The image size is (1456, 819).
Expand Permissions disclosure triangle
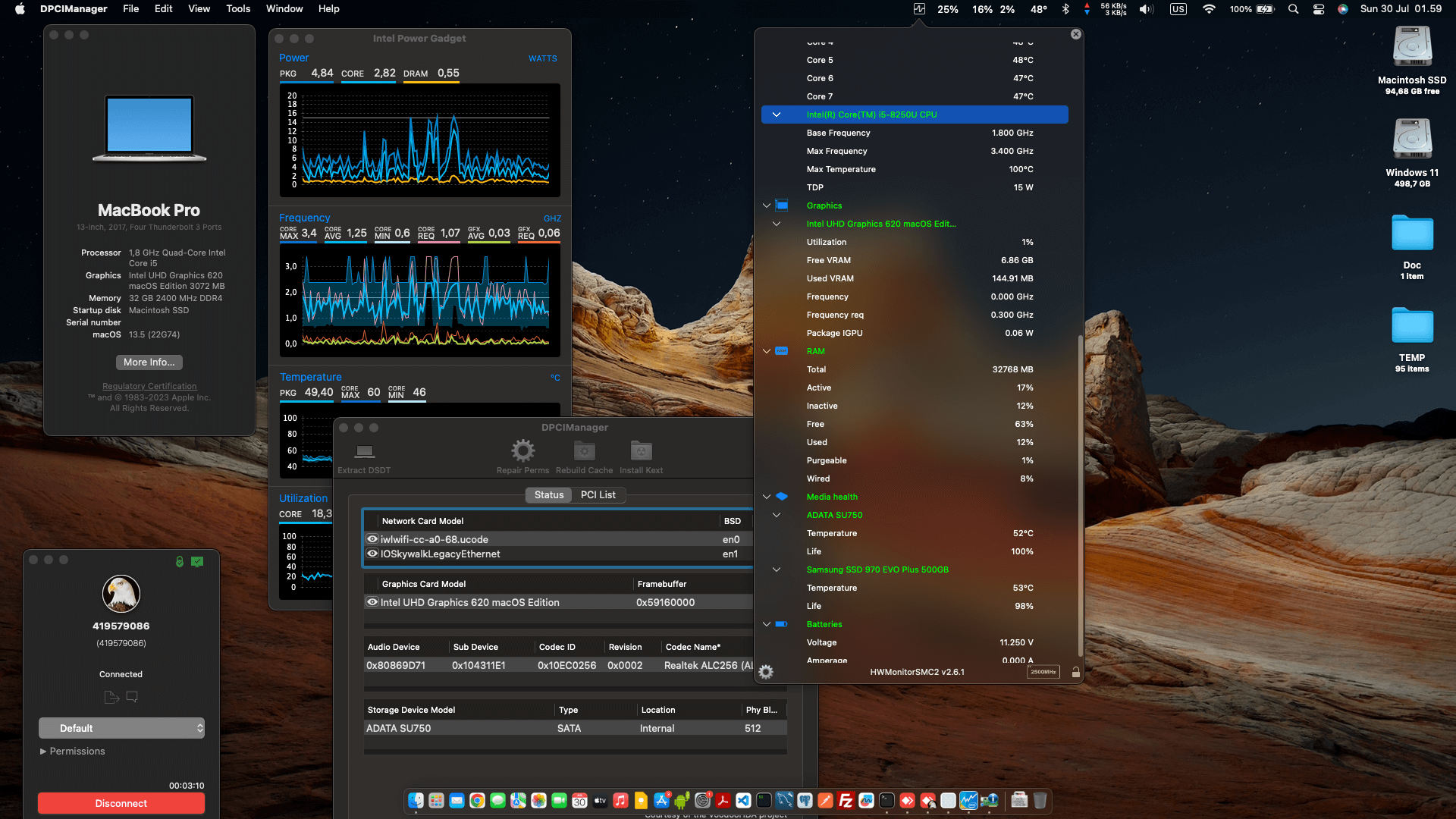click(x=43, y=752)
